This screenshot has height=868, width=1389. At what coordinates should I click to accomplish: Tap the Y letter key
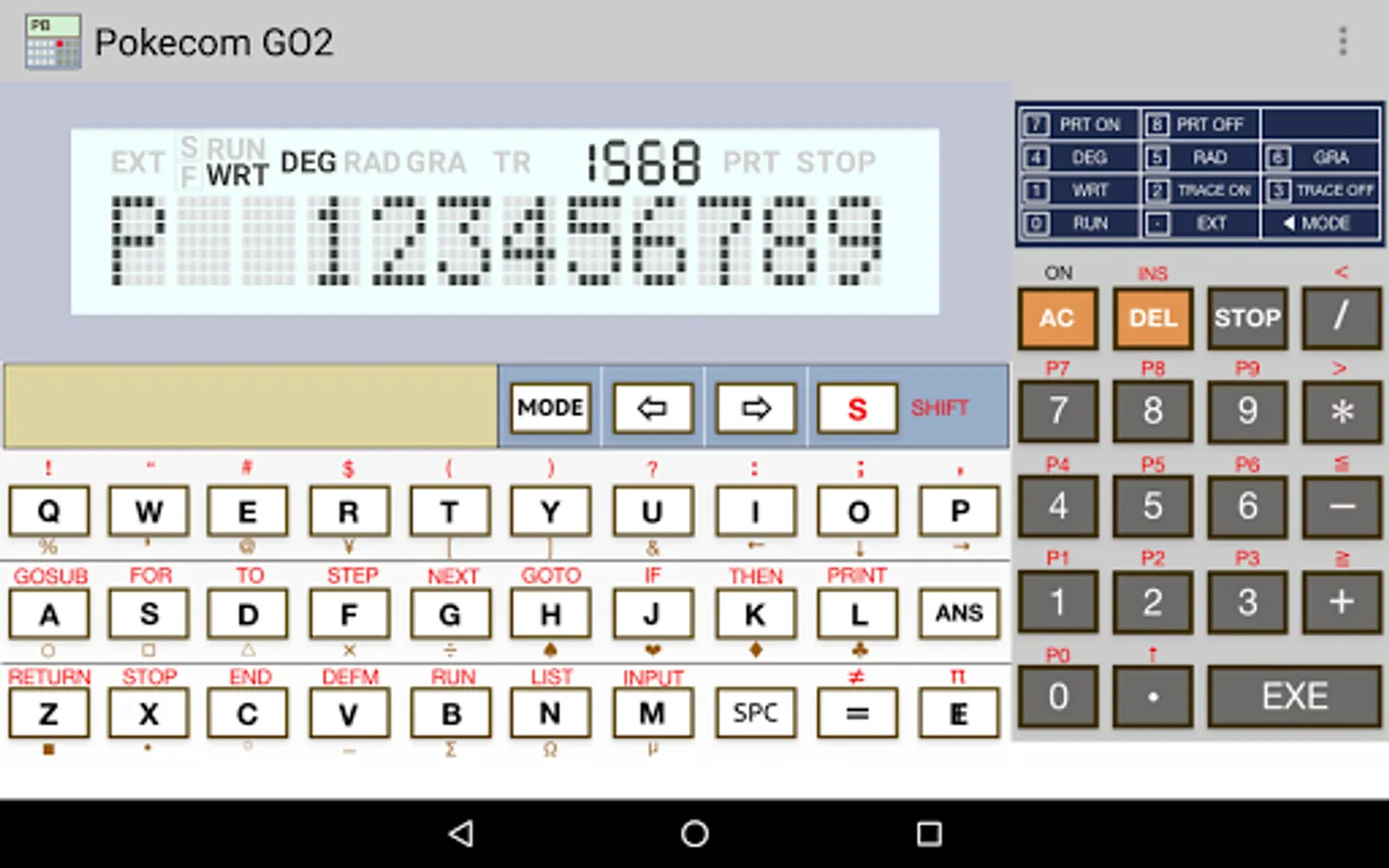pyautogui.click(x=551, y=511)
